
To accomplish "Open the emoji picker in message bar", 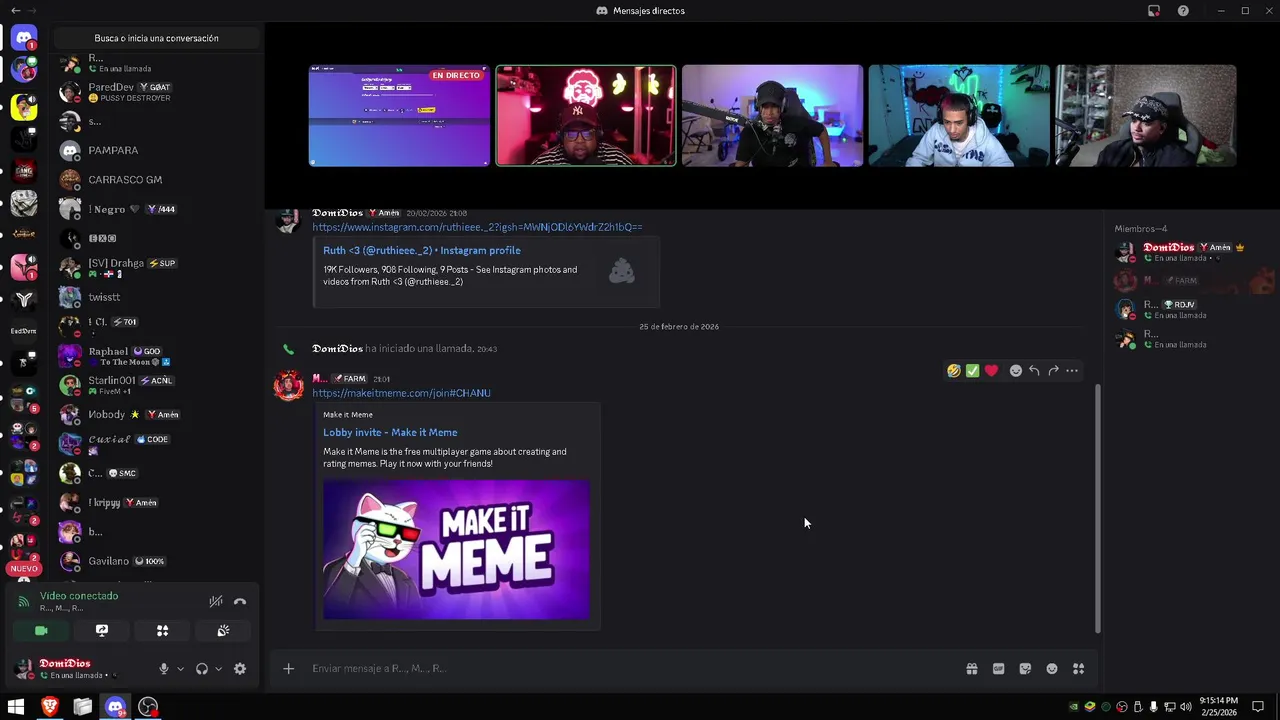I will click(1052, 669).
